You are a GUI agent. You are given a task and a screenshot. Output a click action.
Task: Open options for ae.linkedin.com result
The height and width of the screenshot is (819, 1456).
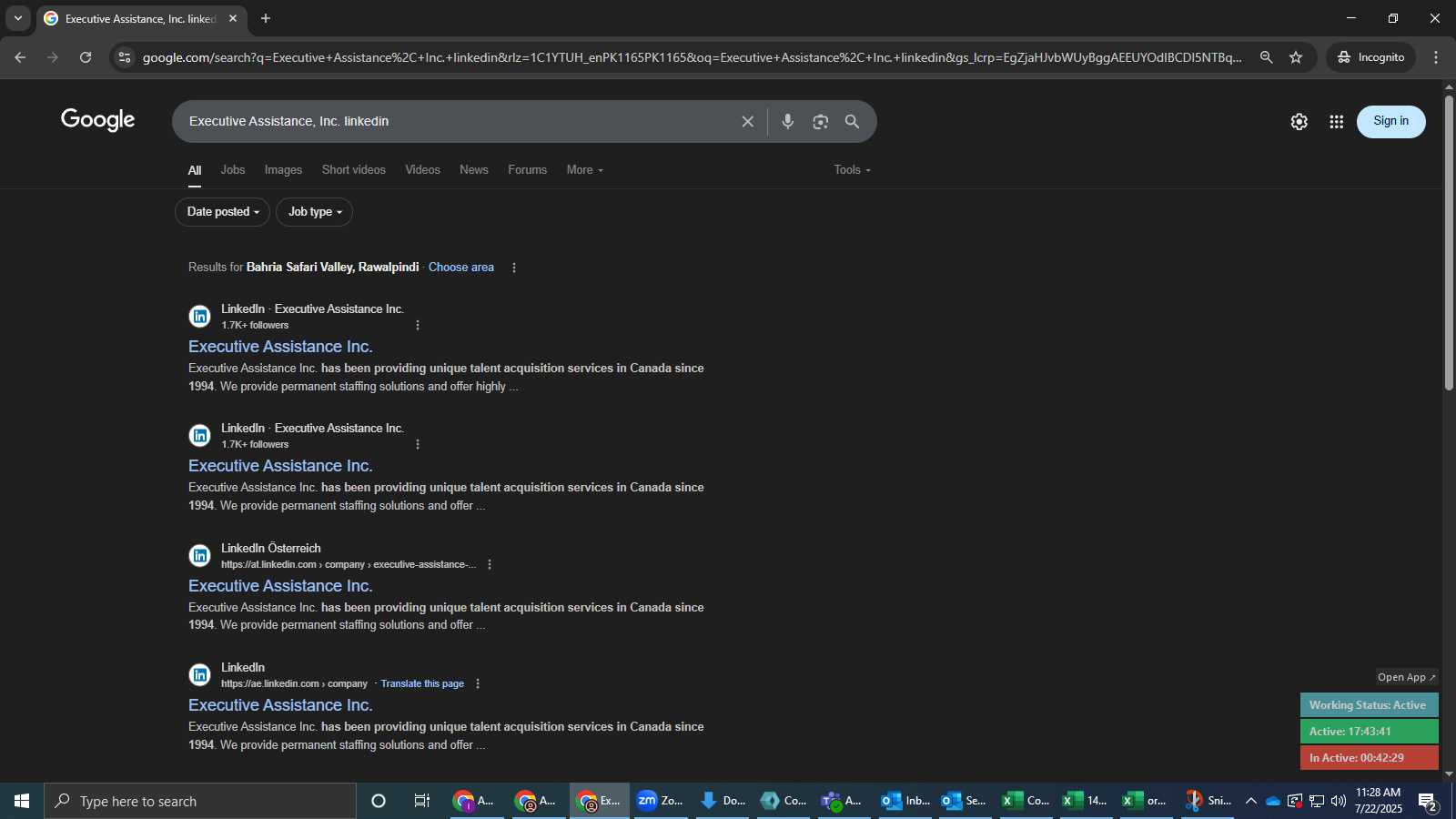(x=478, y=683)
